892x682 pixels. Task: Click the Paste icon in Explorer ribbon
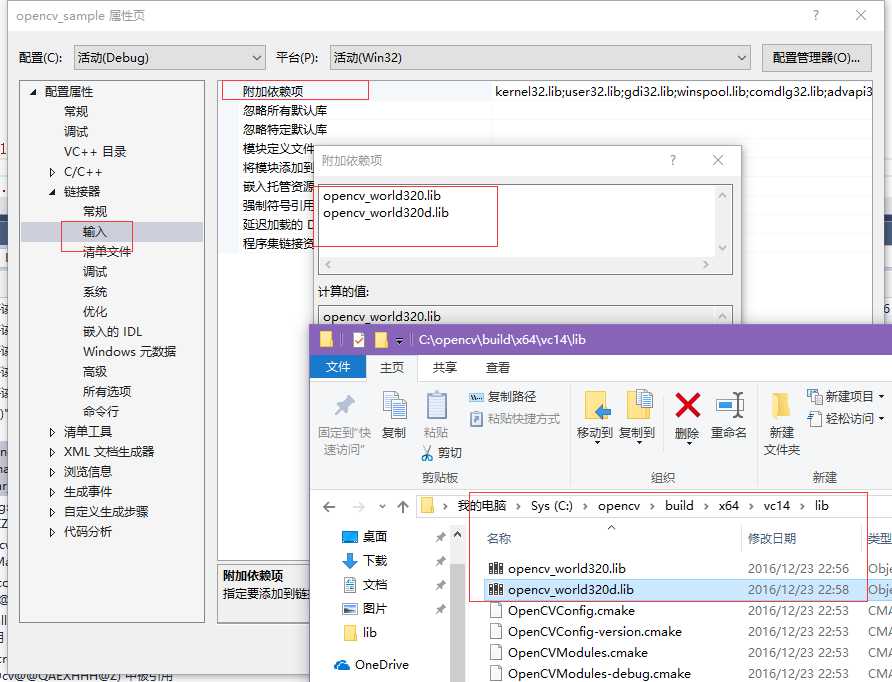[436, 406]
